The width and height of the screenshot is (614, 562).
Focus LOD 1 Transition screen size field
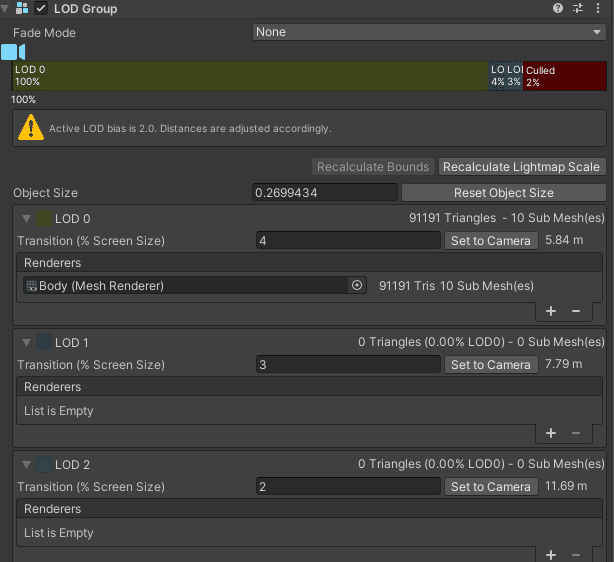348,364
